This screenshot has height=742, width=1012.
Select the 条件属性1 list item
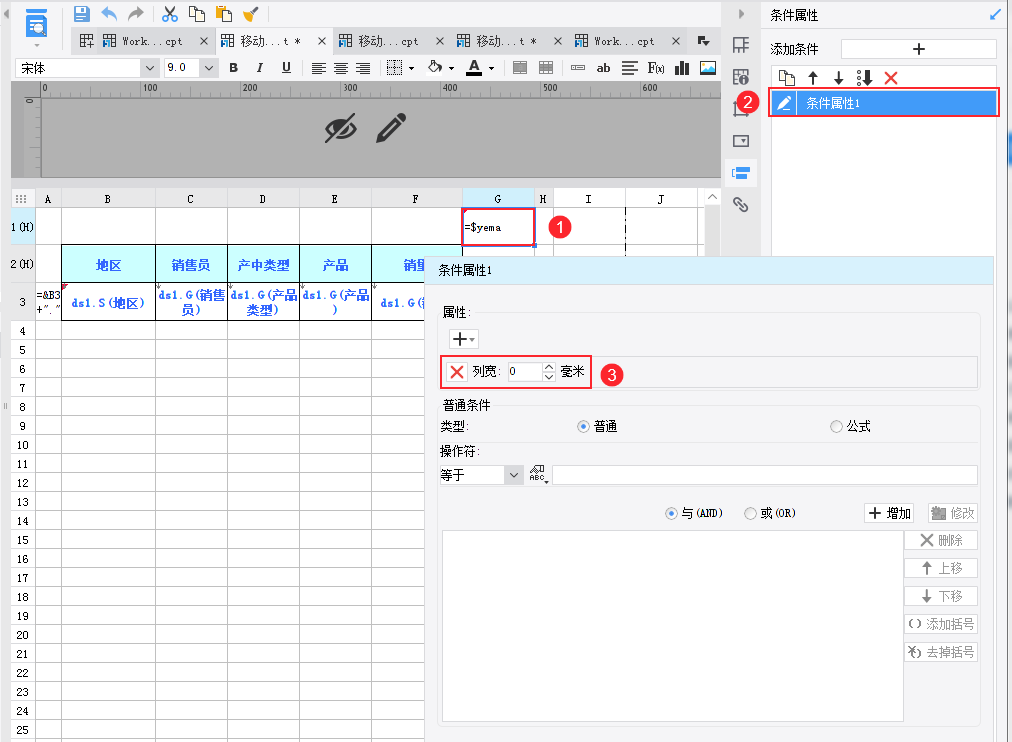pos(884,103)
